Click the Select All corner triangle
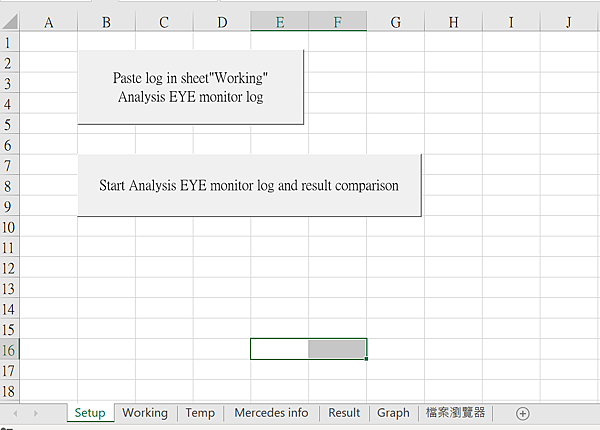This screenshot has width=600, height=430. pos(10,21)
